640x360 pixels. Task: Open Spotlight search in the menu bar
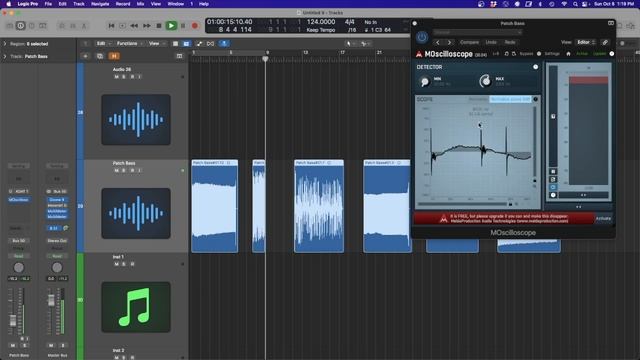pyautogui.click(x=575, y=4)
